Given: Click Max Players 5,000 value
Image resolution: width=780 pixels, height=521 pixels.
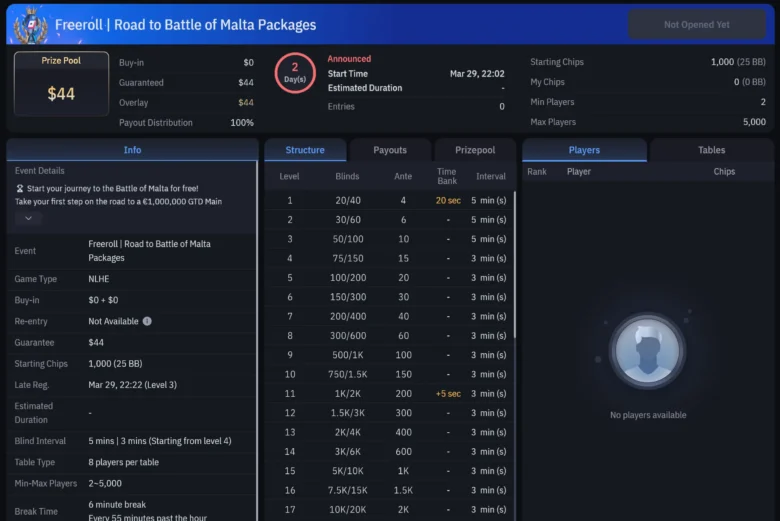Looking at the screenshot, I should (754, 122).
